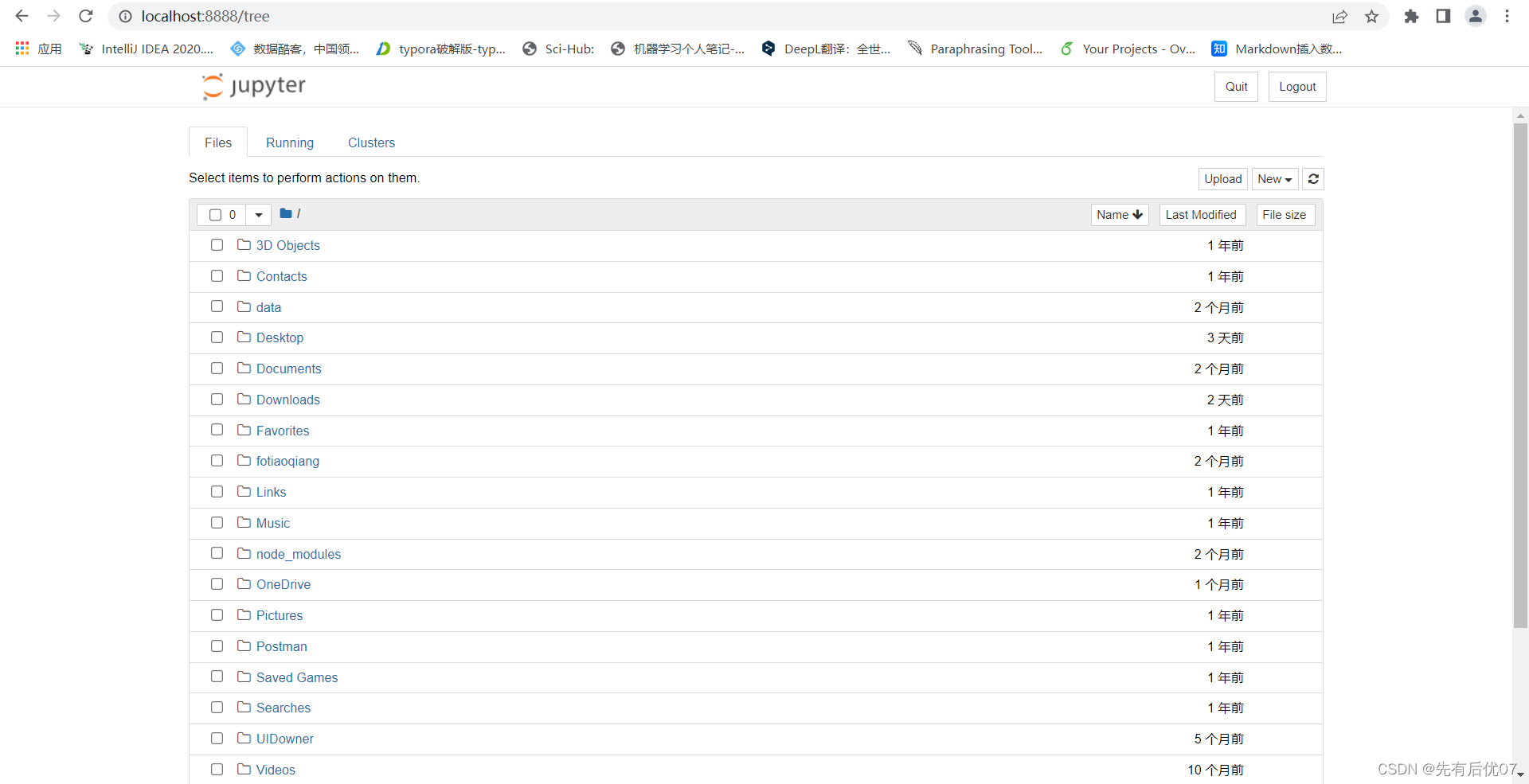
Task: Open the Favorites folder link
Action: [x=283, y=431]
